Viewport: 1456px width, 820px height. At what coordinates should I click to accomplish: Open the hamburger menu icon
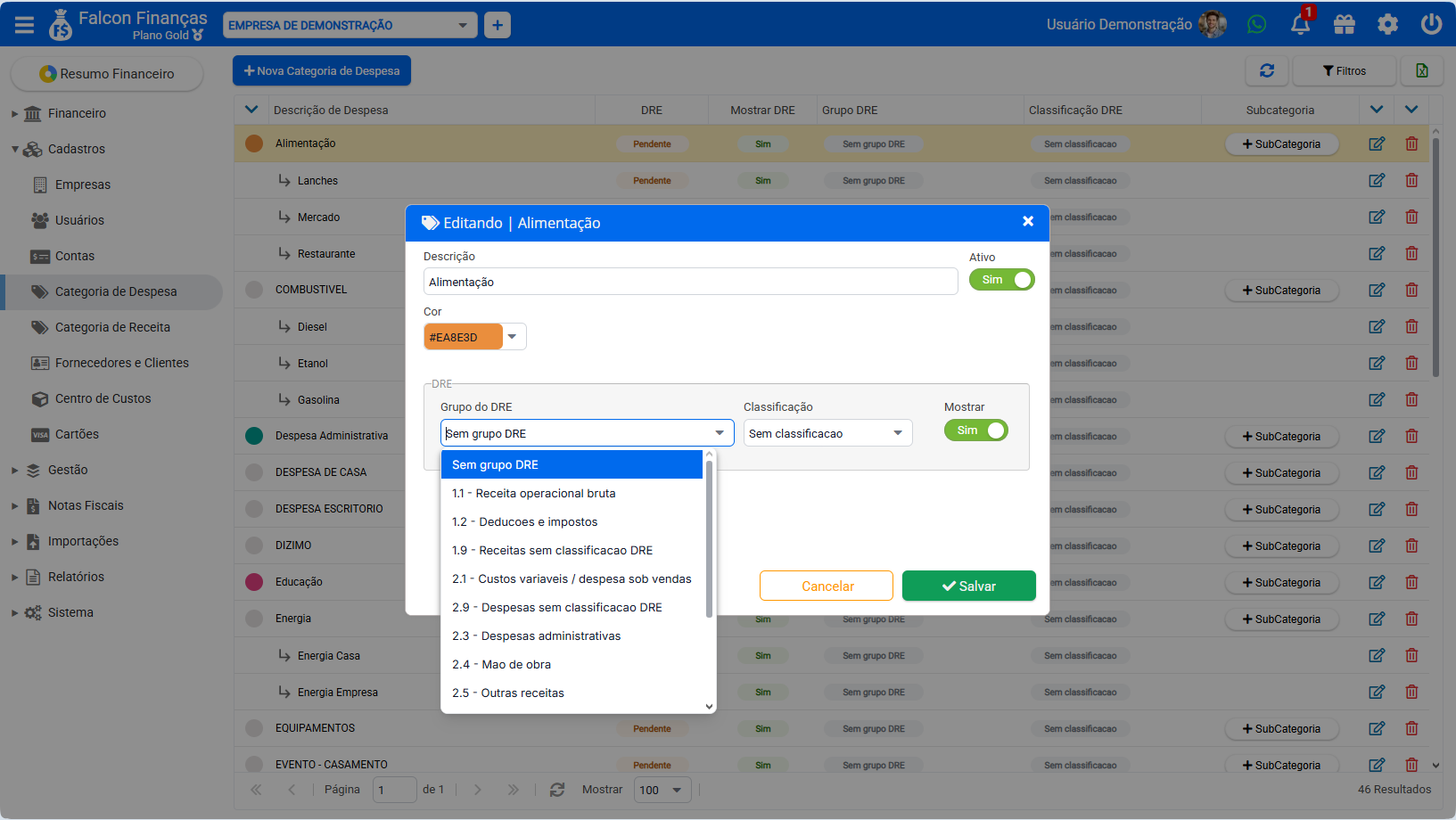(24, 25)
